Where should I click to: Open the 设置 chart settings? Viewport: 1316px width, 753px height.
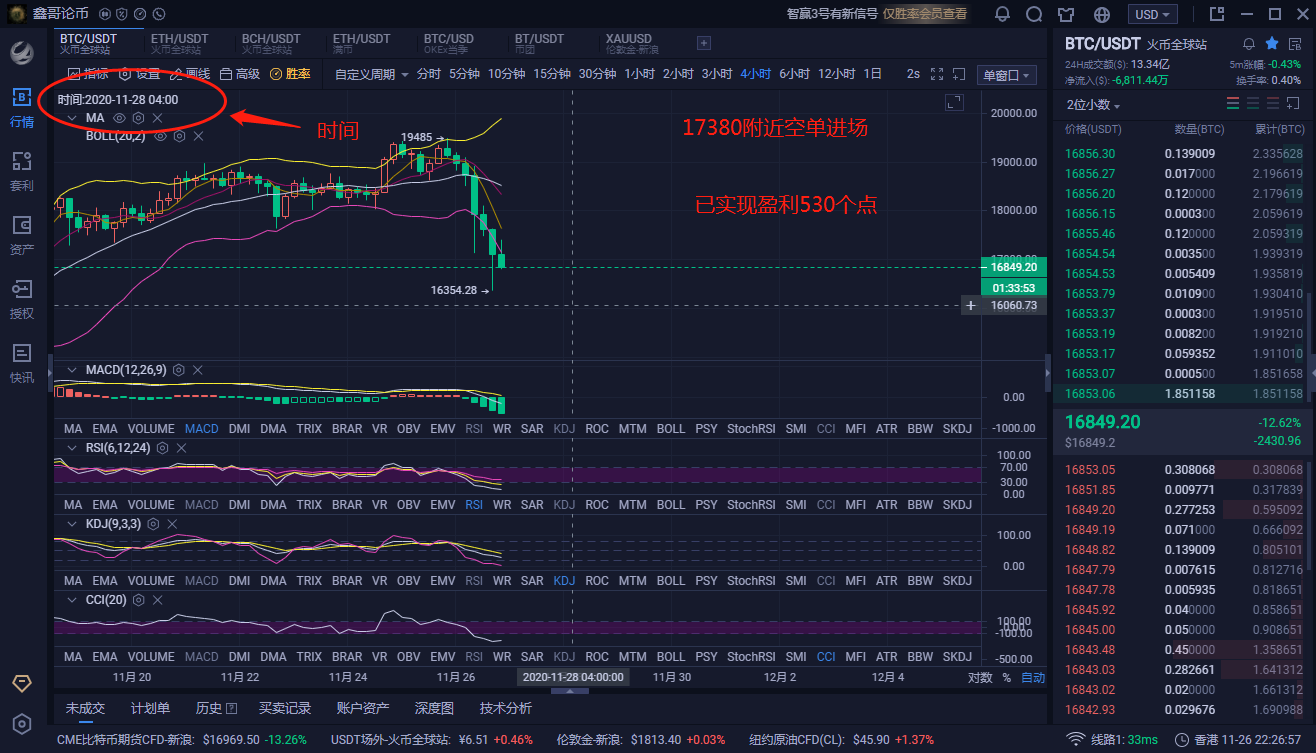pyautogui.click(x=141, y=73)
